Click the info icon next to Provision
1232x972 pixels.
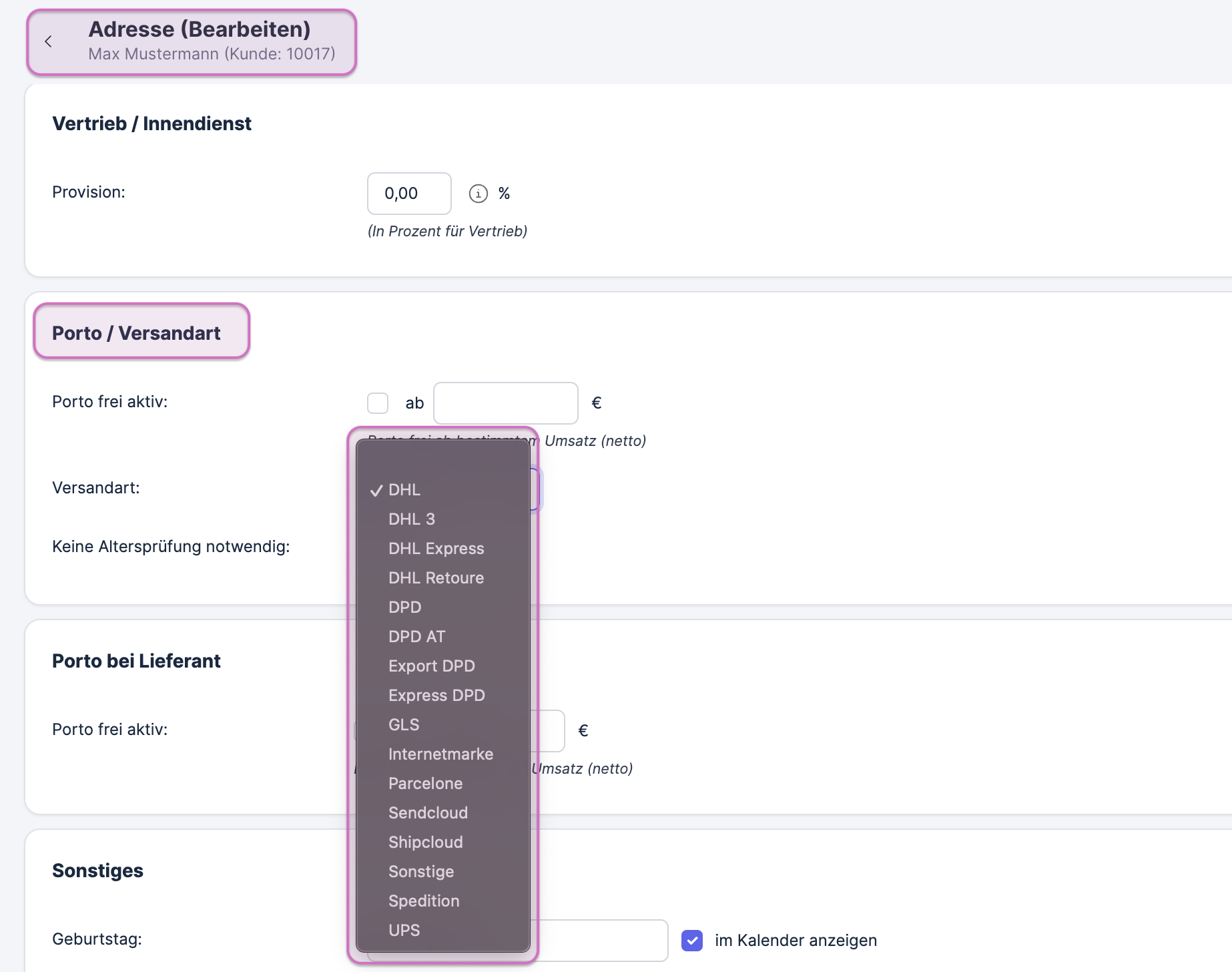tap(478, 194)
